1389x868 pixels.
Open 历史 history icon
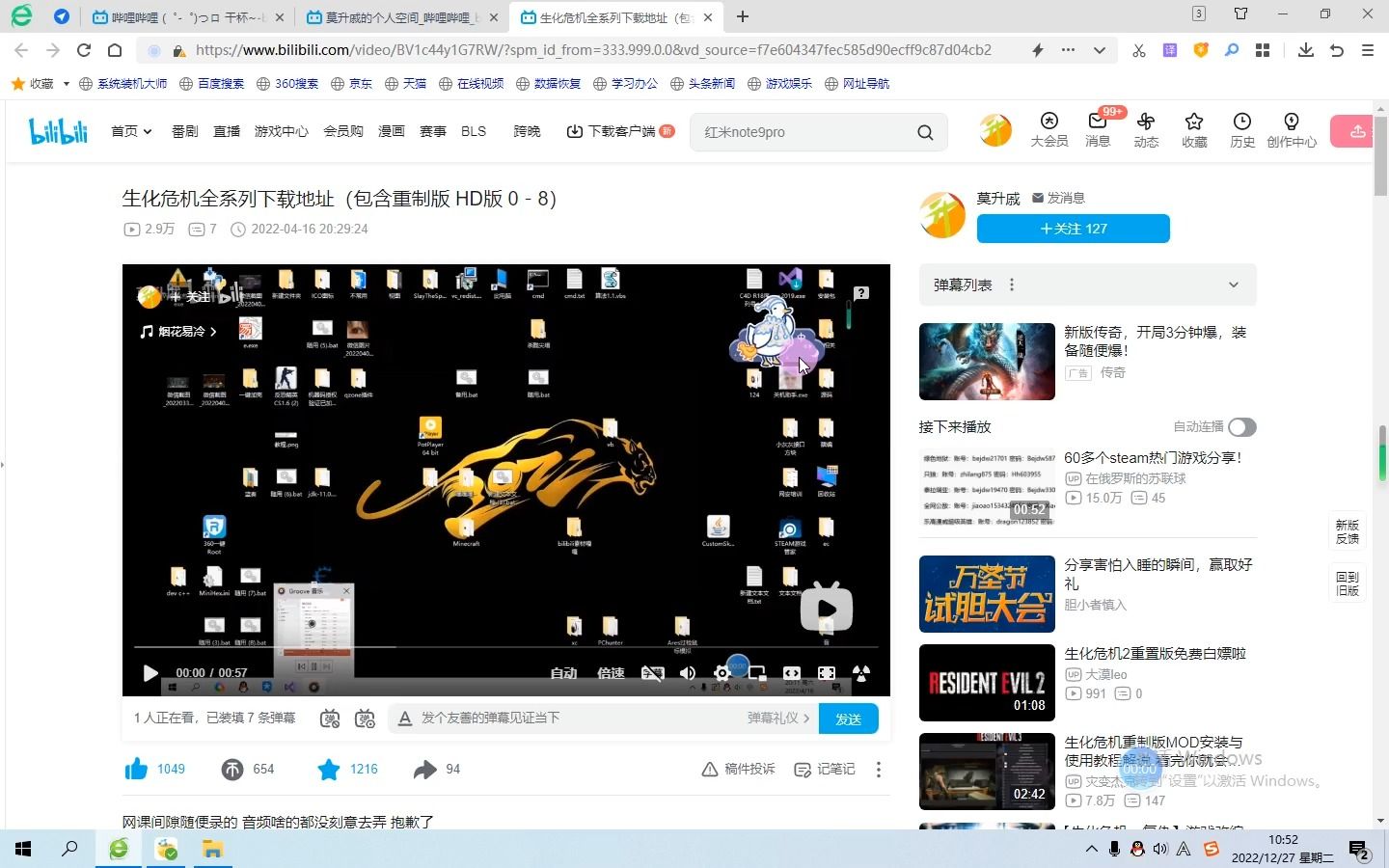[1242, 129]
